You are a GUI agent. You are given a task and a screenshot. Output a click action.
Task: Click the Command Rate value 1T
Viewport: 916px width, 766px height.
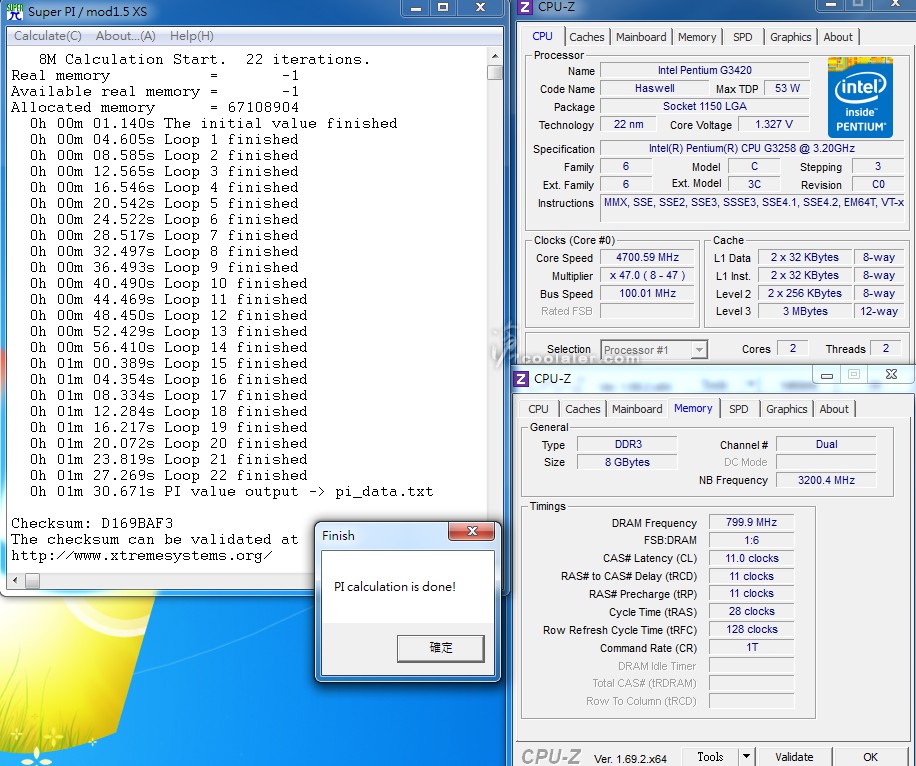pos(751,647)
